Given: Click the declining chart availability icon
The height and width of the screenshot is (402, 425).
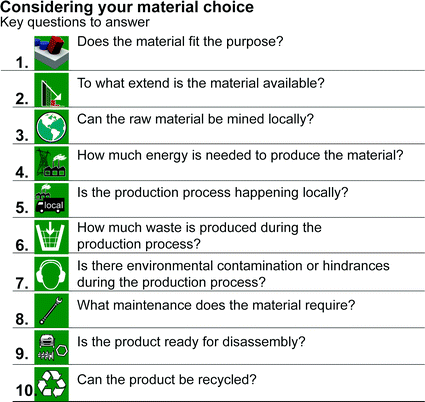Looking at the screenshot, I should pos(51,90).
